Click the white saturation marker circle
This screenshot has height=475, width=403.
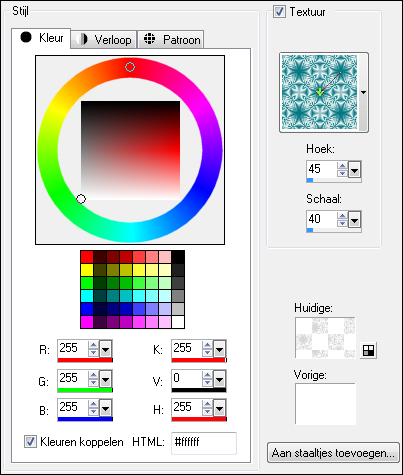81,199
